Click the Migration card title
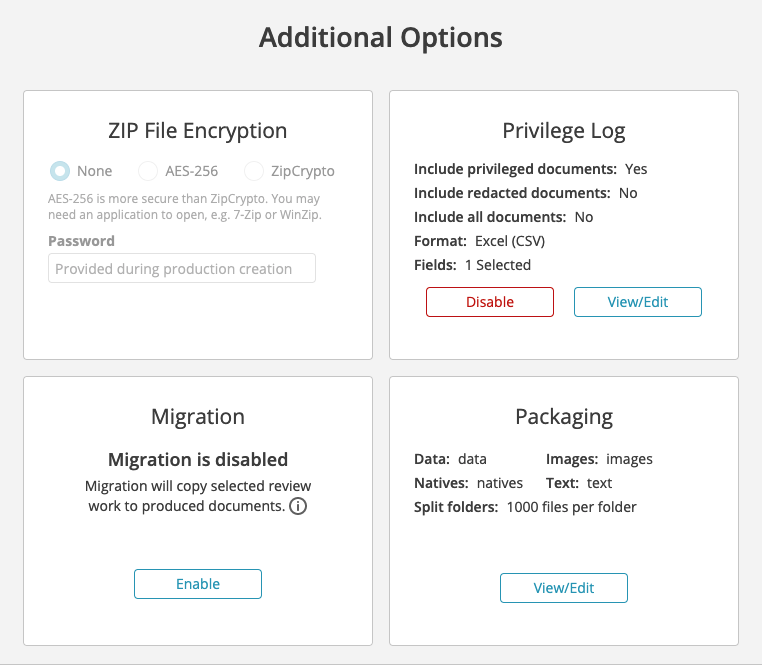 click(x=198, y=417)
